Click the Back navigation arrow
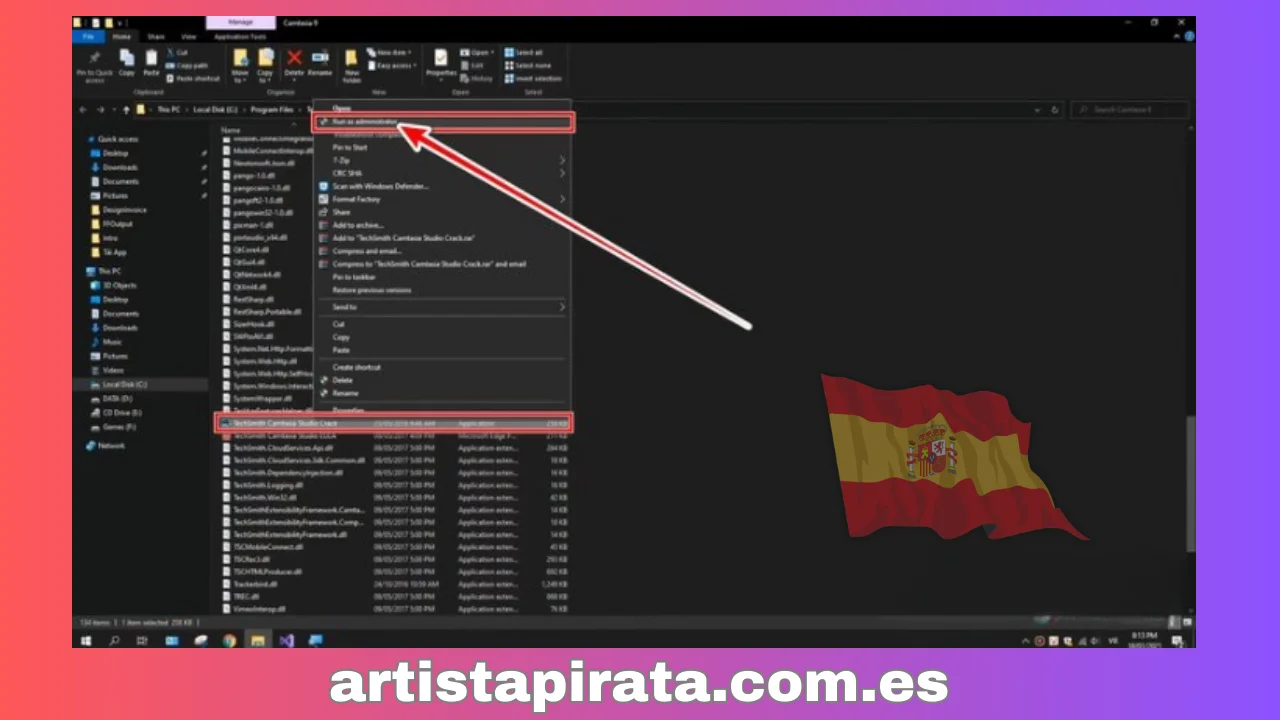Viewport: 1280px width, 720px height. (83, 109)
